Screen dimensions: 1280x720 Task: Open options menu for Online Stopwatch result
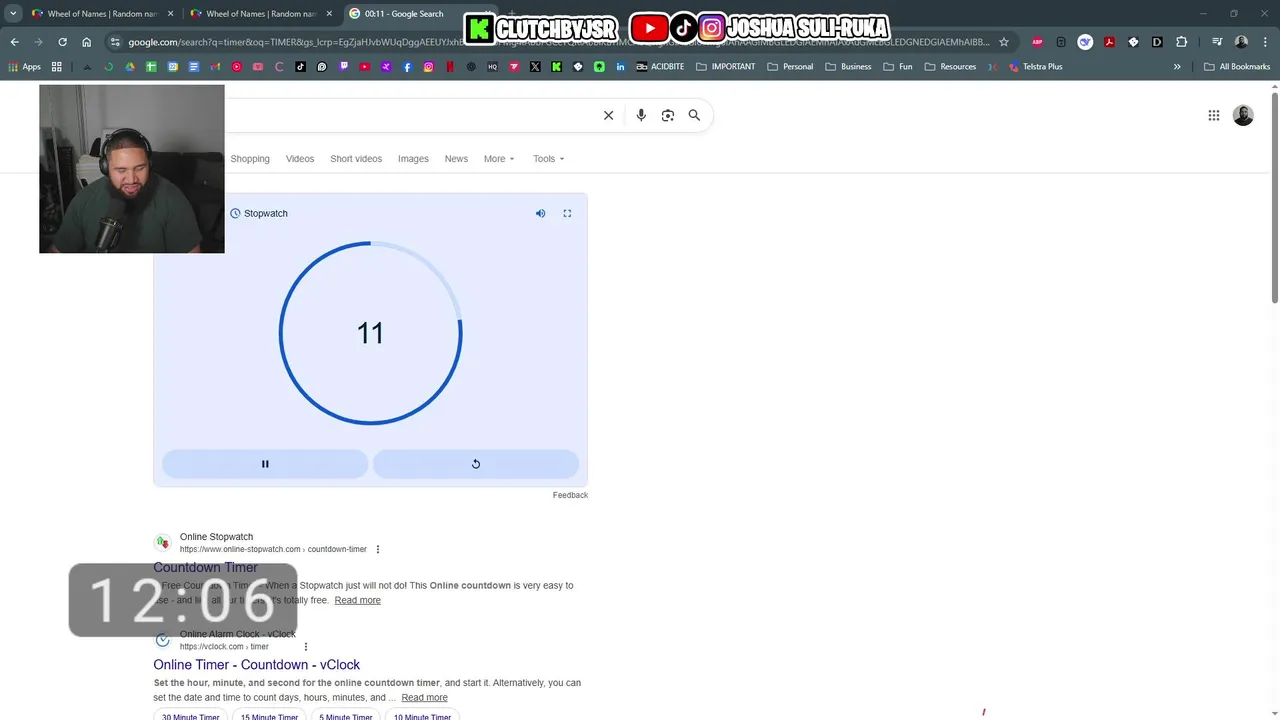(378, 549)
